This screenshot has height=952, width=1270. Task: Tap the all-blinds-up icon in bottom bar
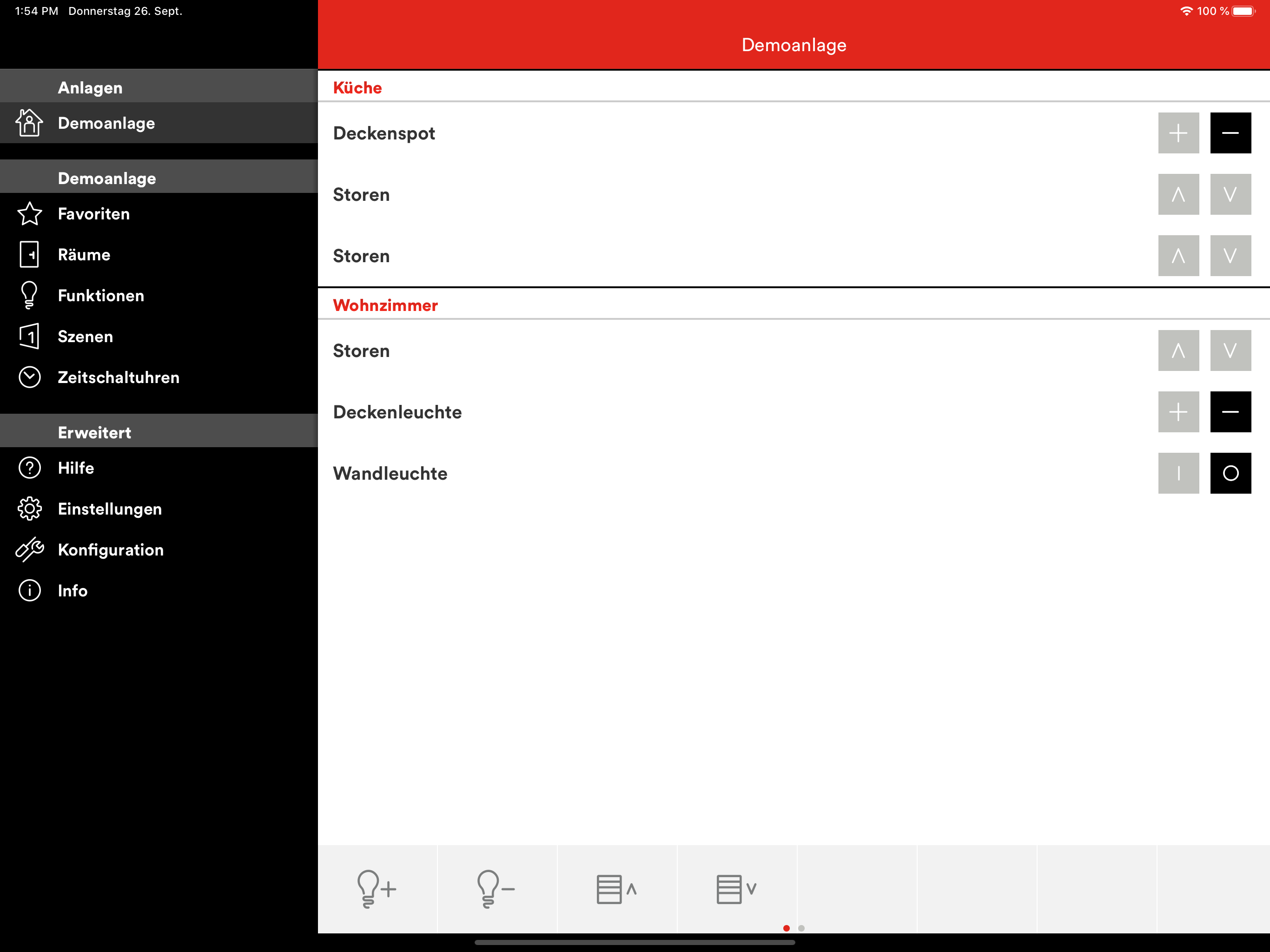pos(616,888)
